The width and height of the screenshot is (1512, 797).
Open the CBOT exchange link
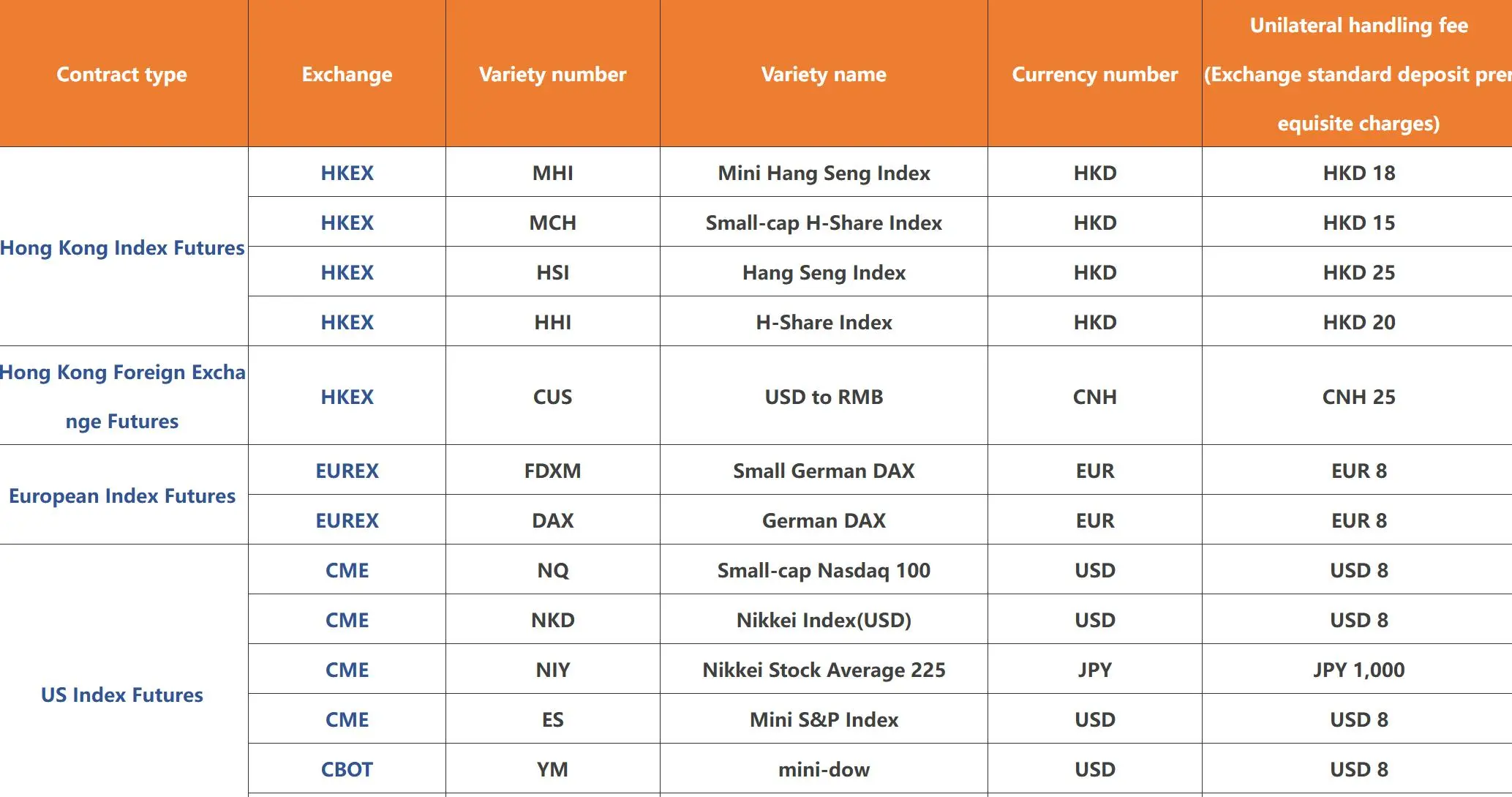coord(347,770)
